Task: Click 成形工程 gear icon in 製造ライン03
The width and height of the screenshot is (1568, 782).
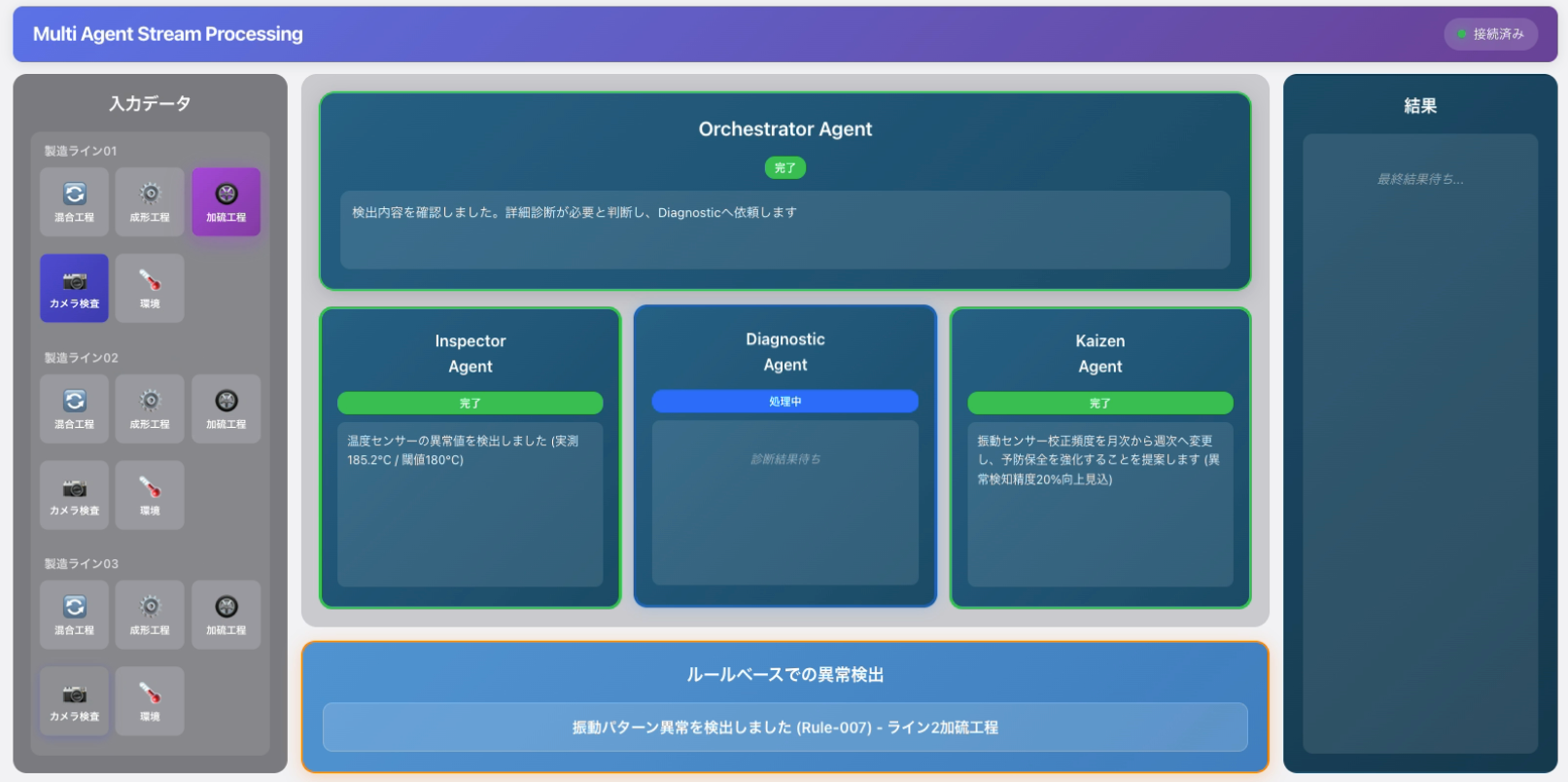Action: click(150, 615)
